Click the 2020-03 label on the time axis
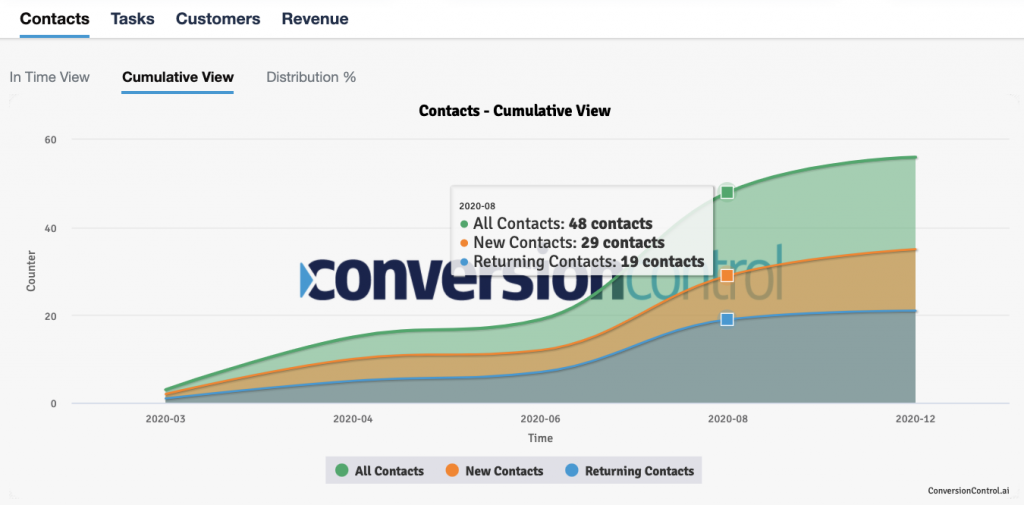 click(166, 420)
